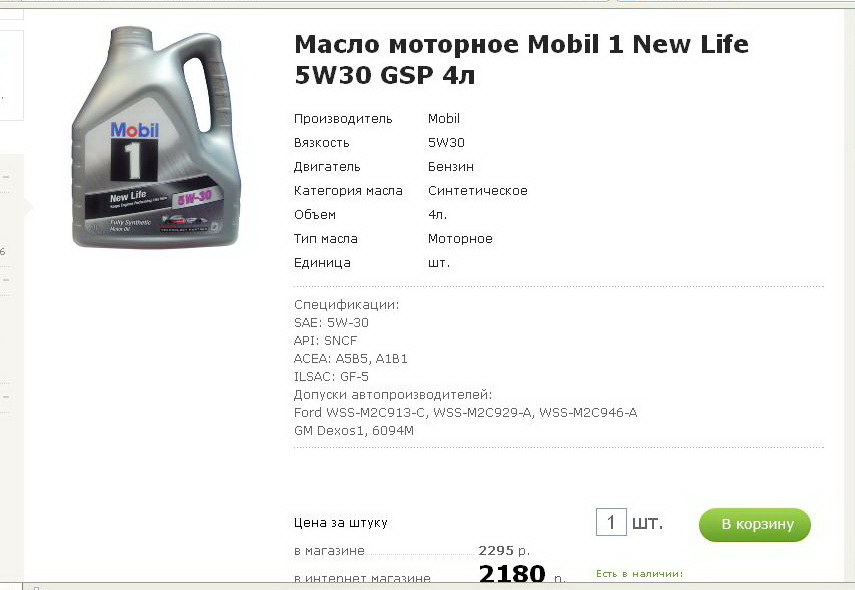Image resolution: width=855 pixels, height=590 pixels.
Task: Click the 2180 online store price
Action: (512, 574)
